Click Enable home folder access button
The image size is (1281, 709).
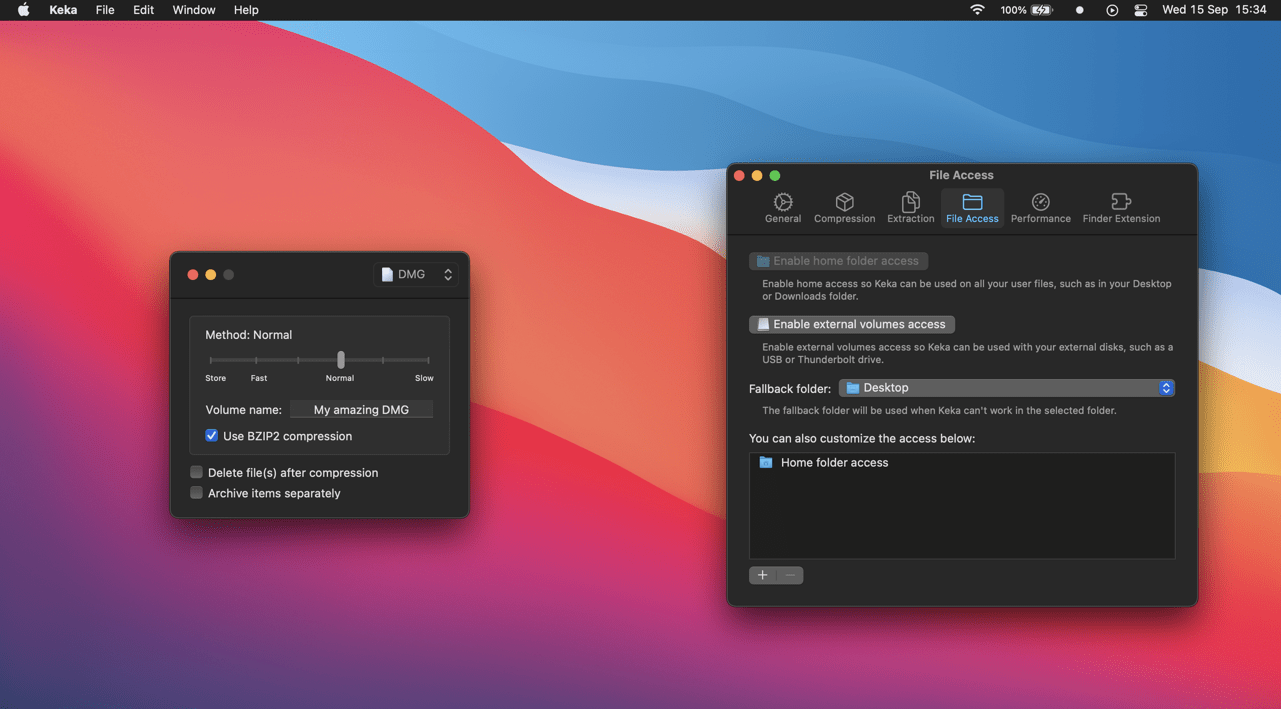tap(838, 261)
